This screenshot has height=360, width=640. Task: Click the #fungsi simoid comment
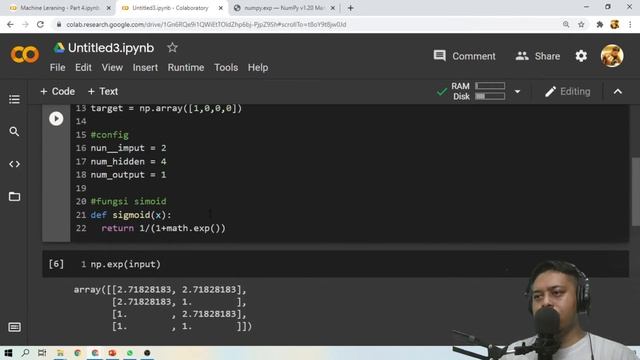click(129, 201)
